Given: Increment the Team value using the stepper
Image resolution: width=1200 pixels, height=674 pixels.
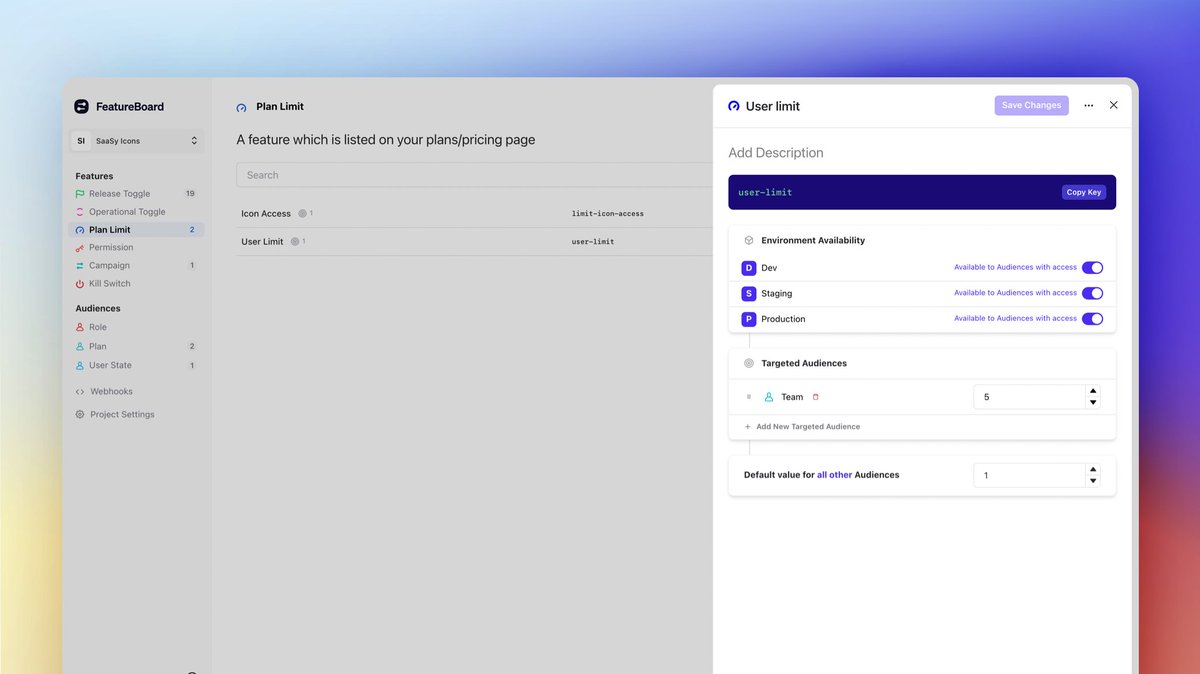Looking at the screenshot, I should [1093, 390].
